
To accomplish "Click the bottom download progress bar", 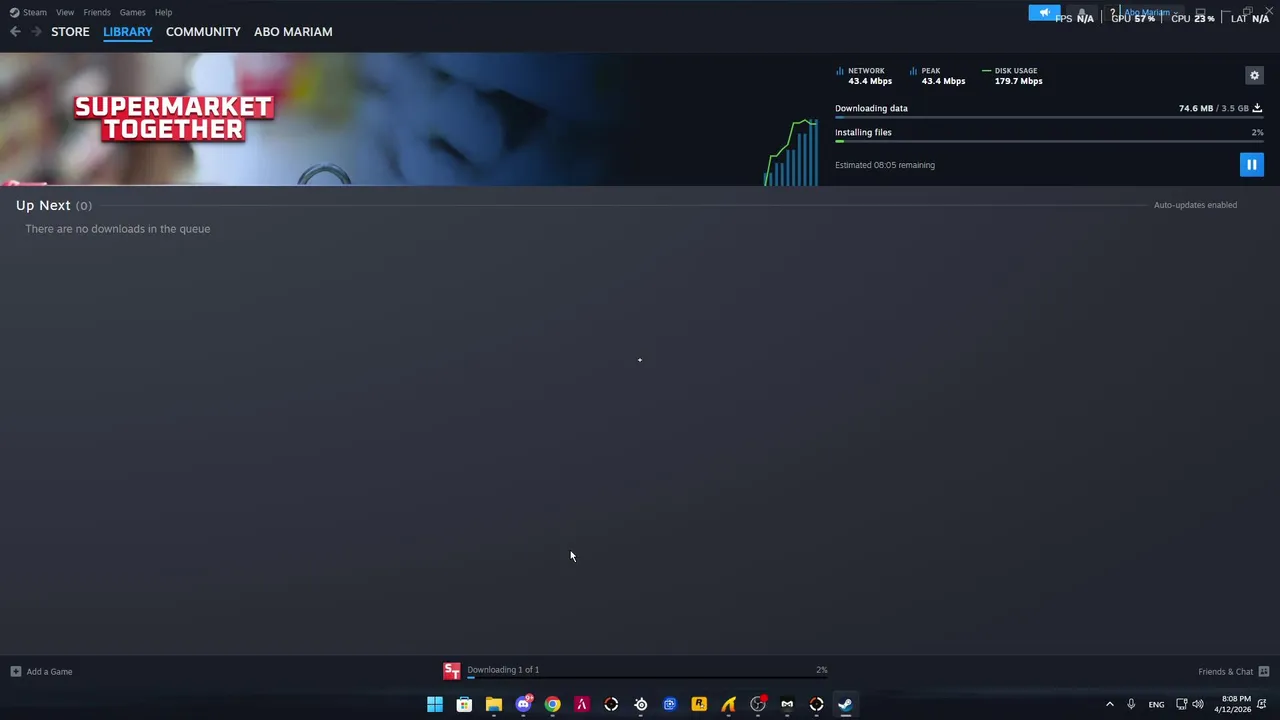I will pos(647,678).
